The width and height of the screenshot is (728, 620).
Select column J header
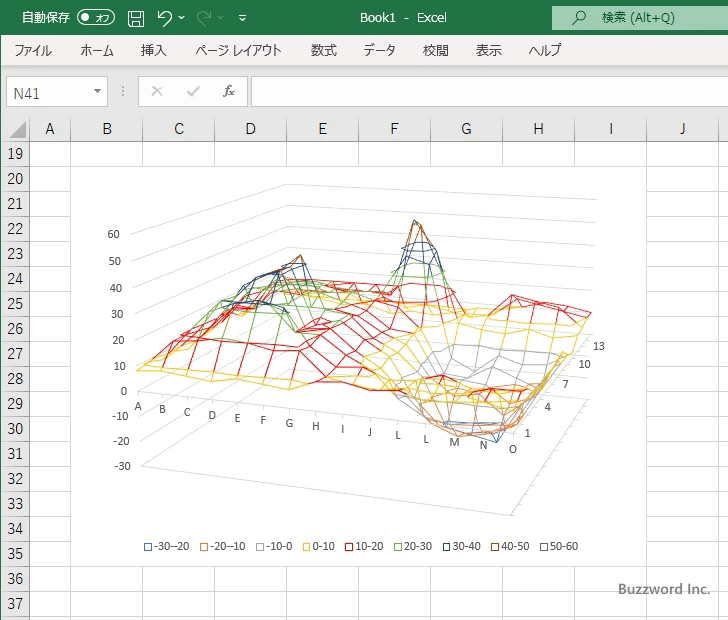(x=682, y=129)
